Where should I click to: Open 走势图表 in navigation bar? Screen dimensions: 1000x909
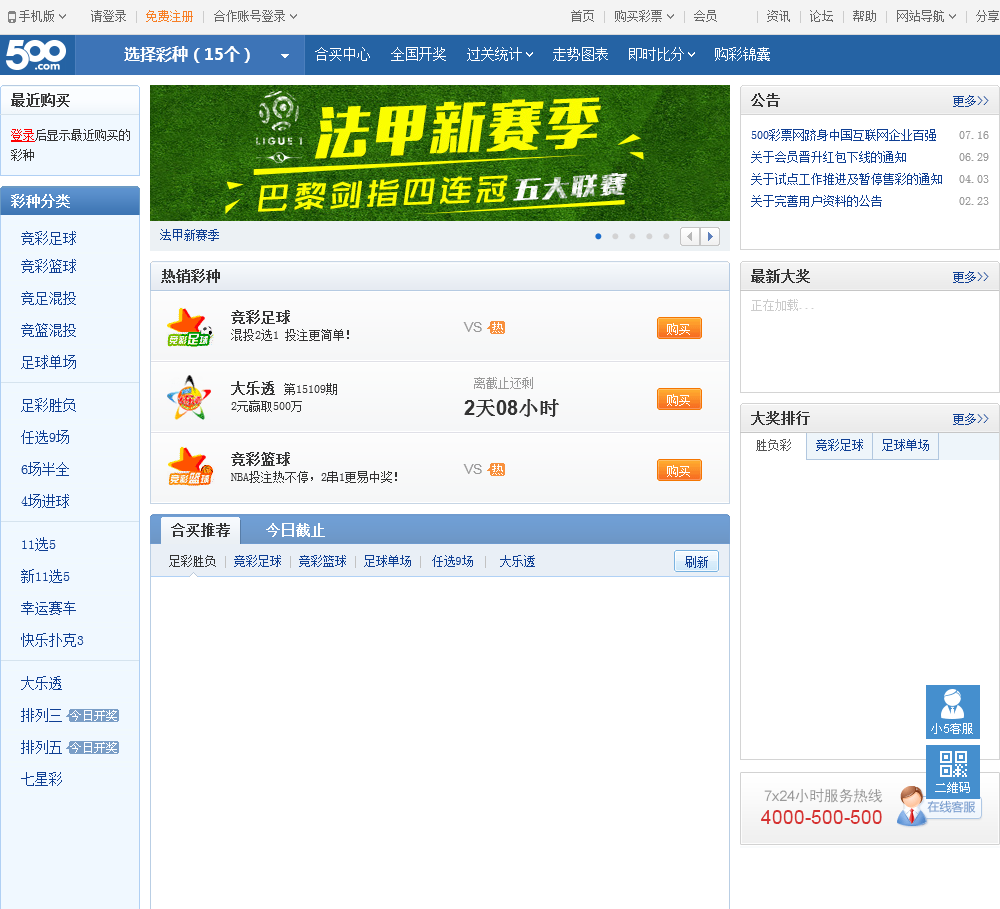[x=580, y=55]
